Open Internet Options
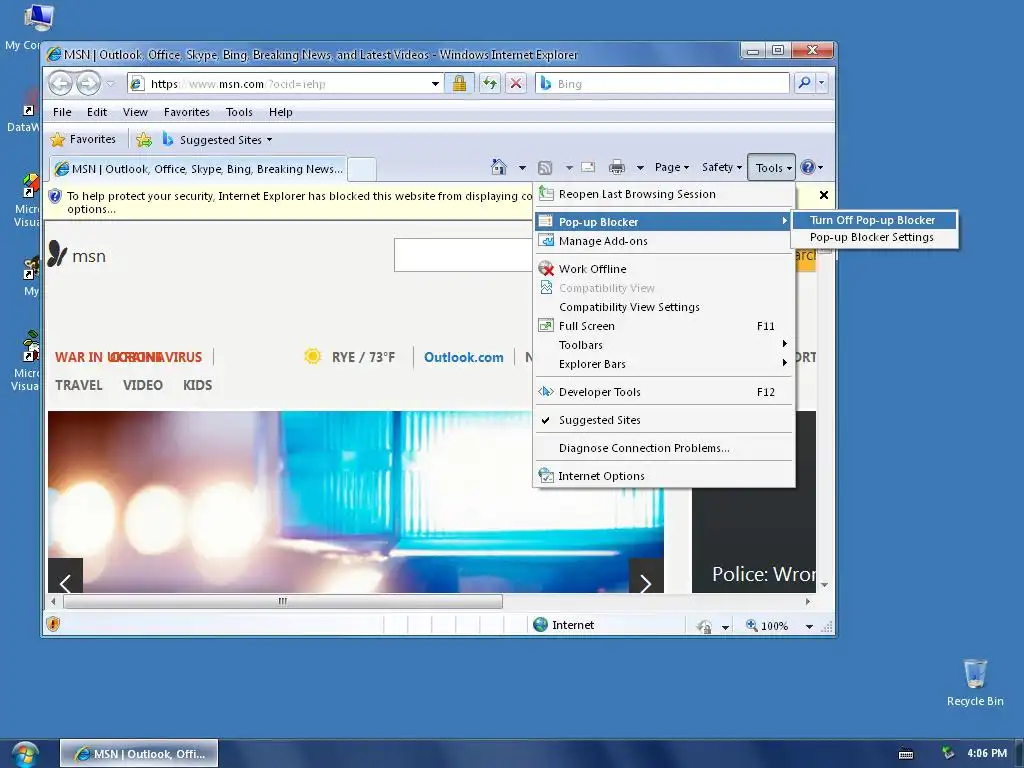Image resolution: width=1024 pixels, height=768 pixels. click(664, 476)
